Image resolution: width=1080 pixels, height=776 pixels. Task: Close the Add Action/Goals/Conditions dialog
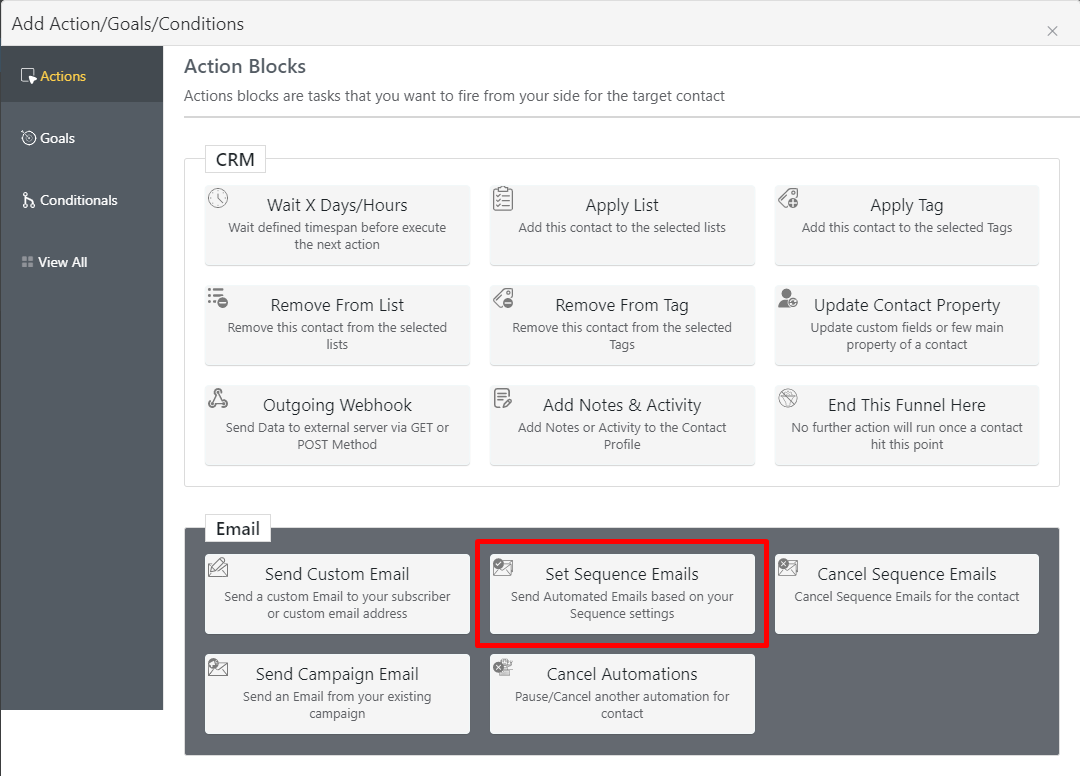pyautogui.click(x=1052, y=31)
